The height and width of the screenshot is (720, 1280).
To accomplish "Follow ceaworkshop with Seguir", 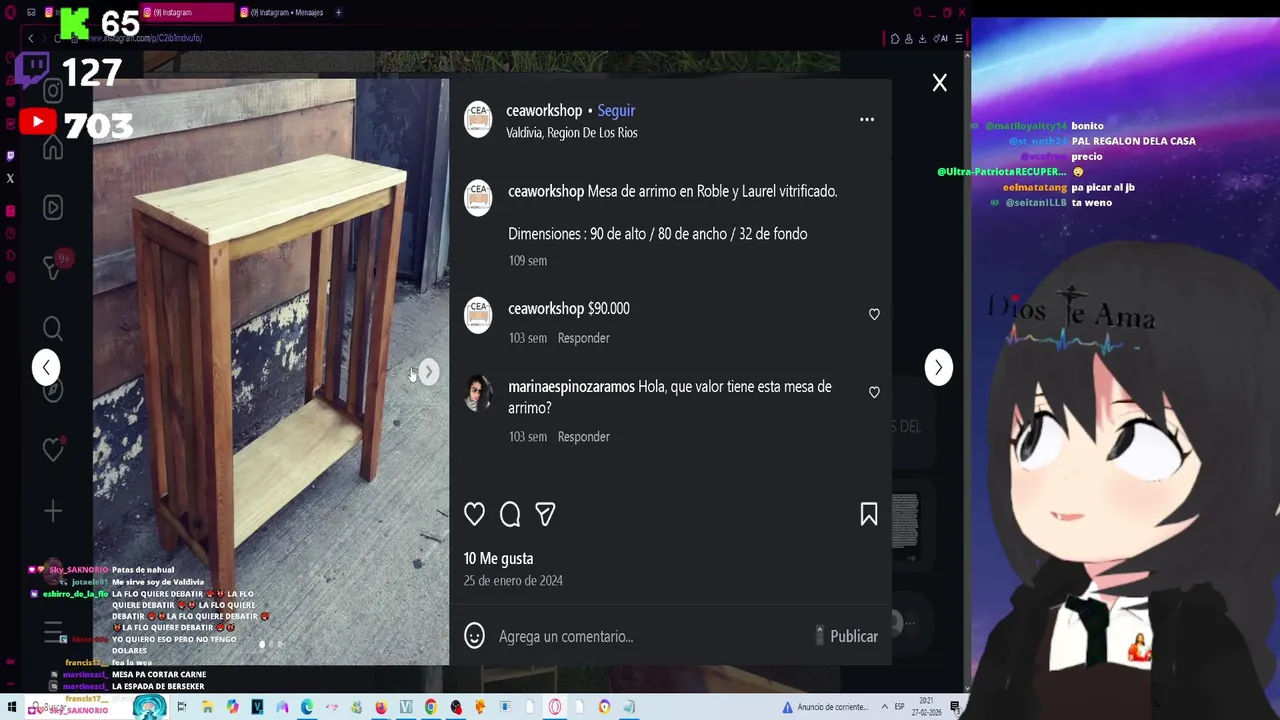I will [616, 110].
